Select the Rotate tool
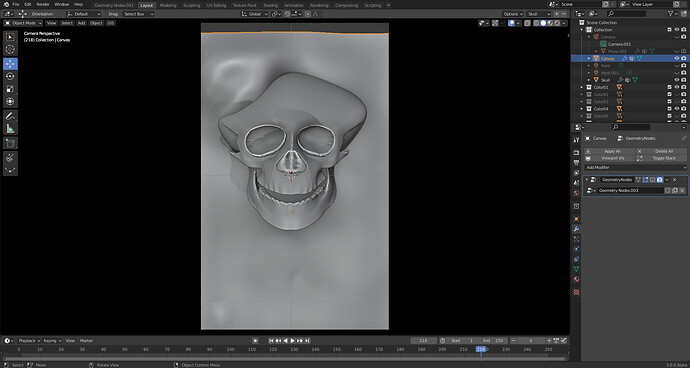Viewport: 690px width, 368px height. click(x=11, y=76)
